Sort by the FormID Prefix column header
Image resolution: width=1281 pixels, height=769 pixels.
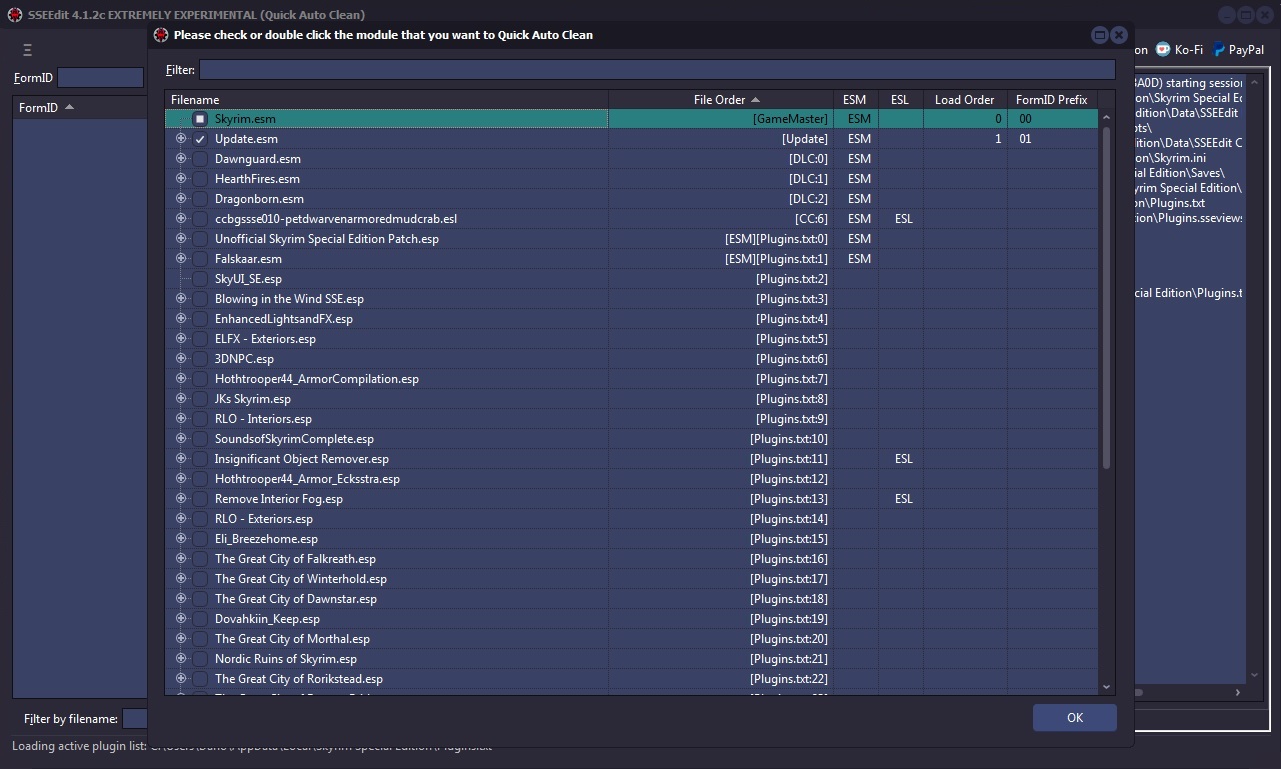point(1052,100)
